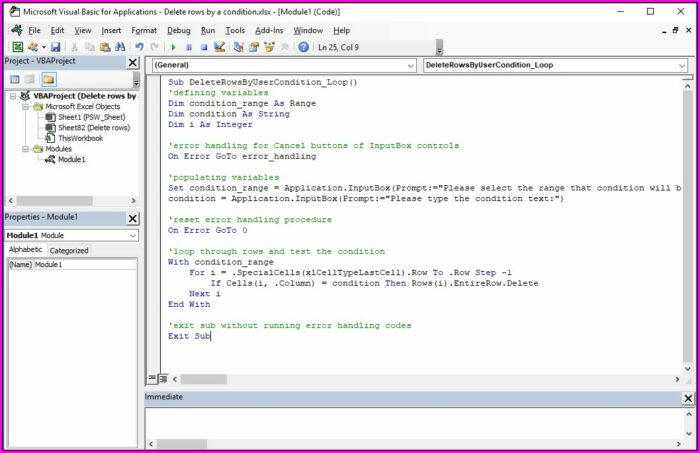Image resolution: width=700 pixels, height=453 pixels.
Task: Switch to the Categorized properties tab
Action: point(69,250)
